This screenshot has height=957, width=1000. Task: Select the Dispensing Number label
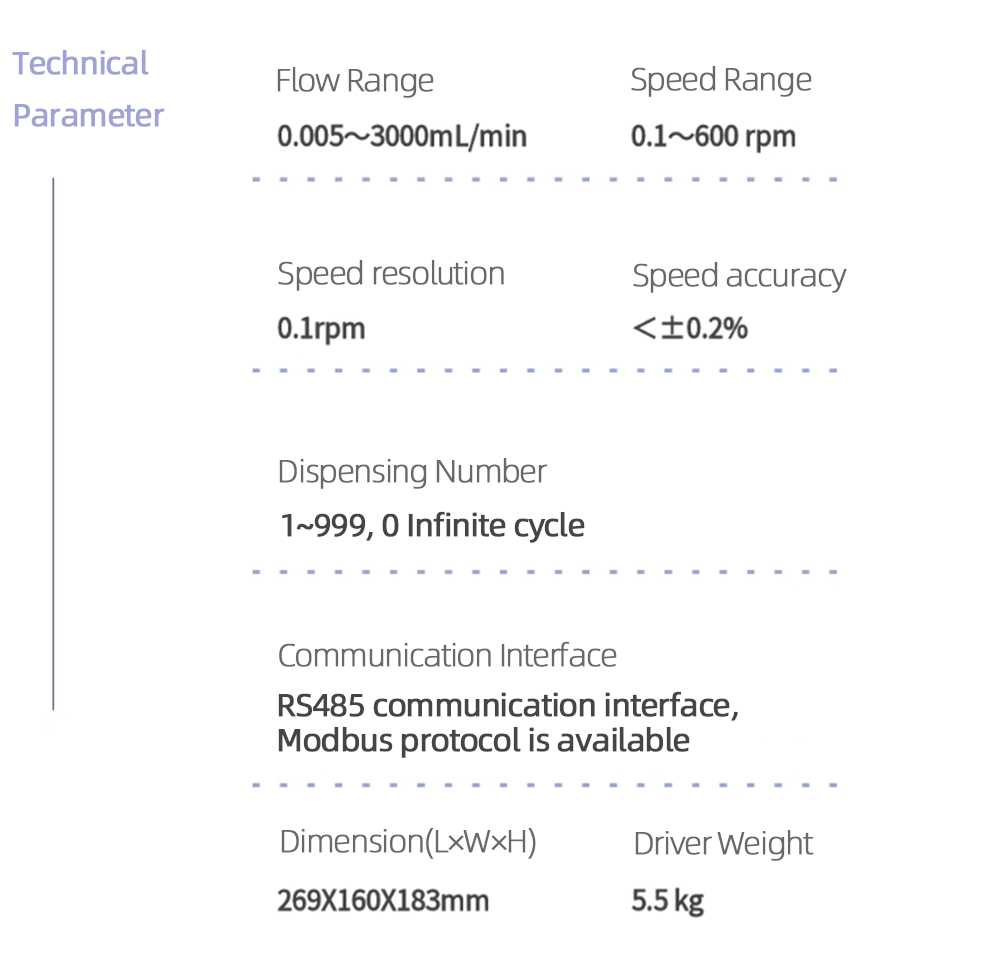(x=412, y=472)
